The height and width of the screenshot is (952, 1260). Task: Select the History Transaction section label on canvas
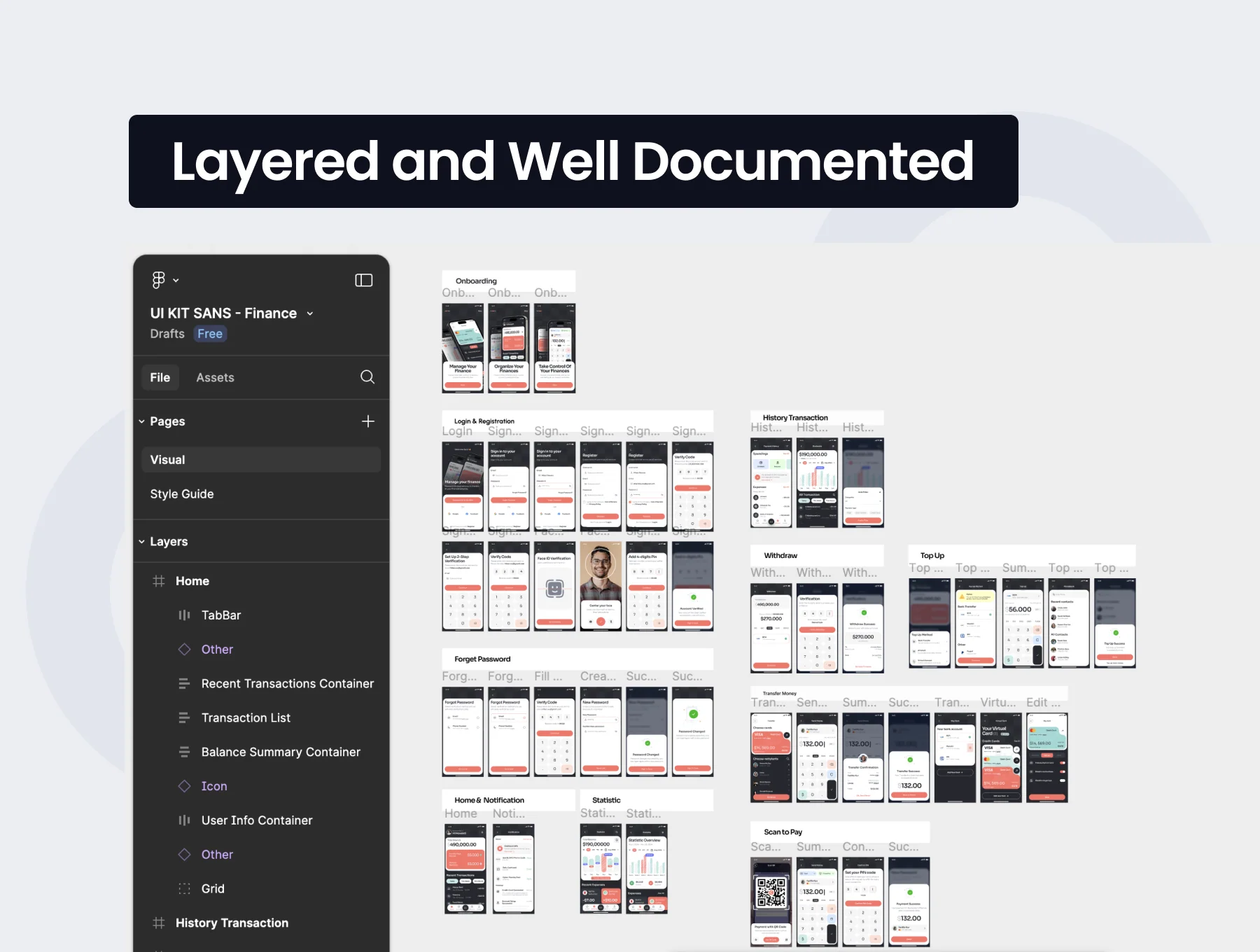point(795,418)
